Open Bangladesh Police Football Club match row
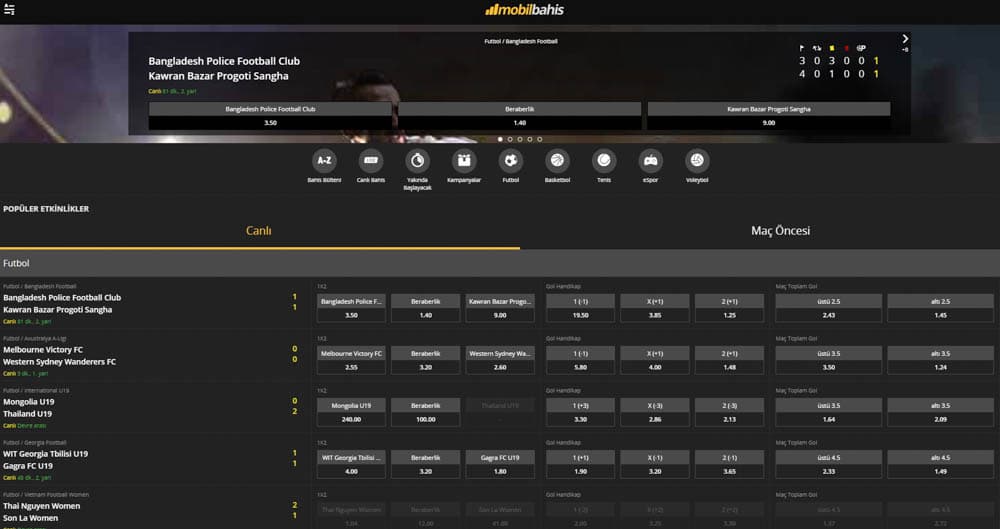 point(153,304)
